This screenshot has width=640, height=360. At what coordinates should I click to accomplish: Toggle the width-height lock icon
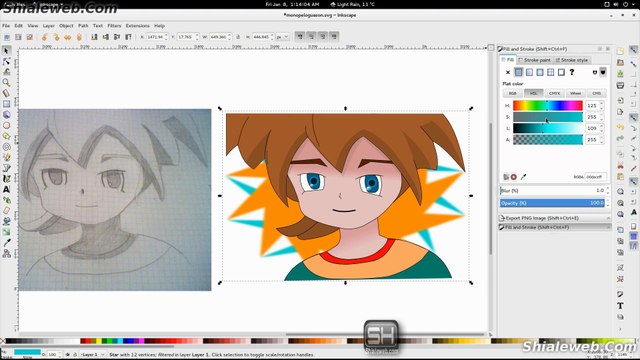click(238, 37)
